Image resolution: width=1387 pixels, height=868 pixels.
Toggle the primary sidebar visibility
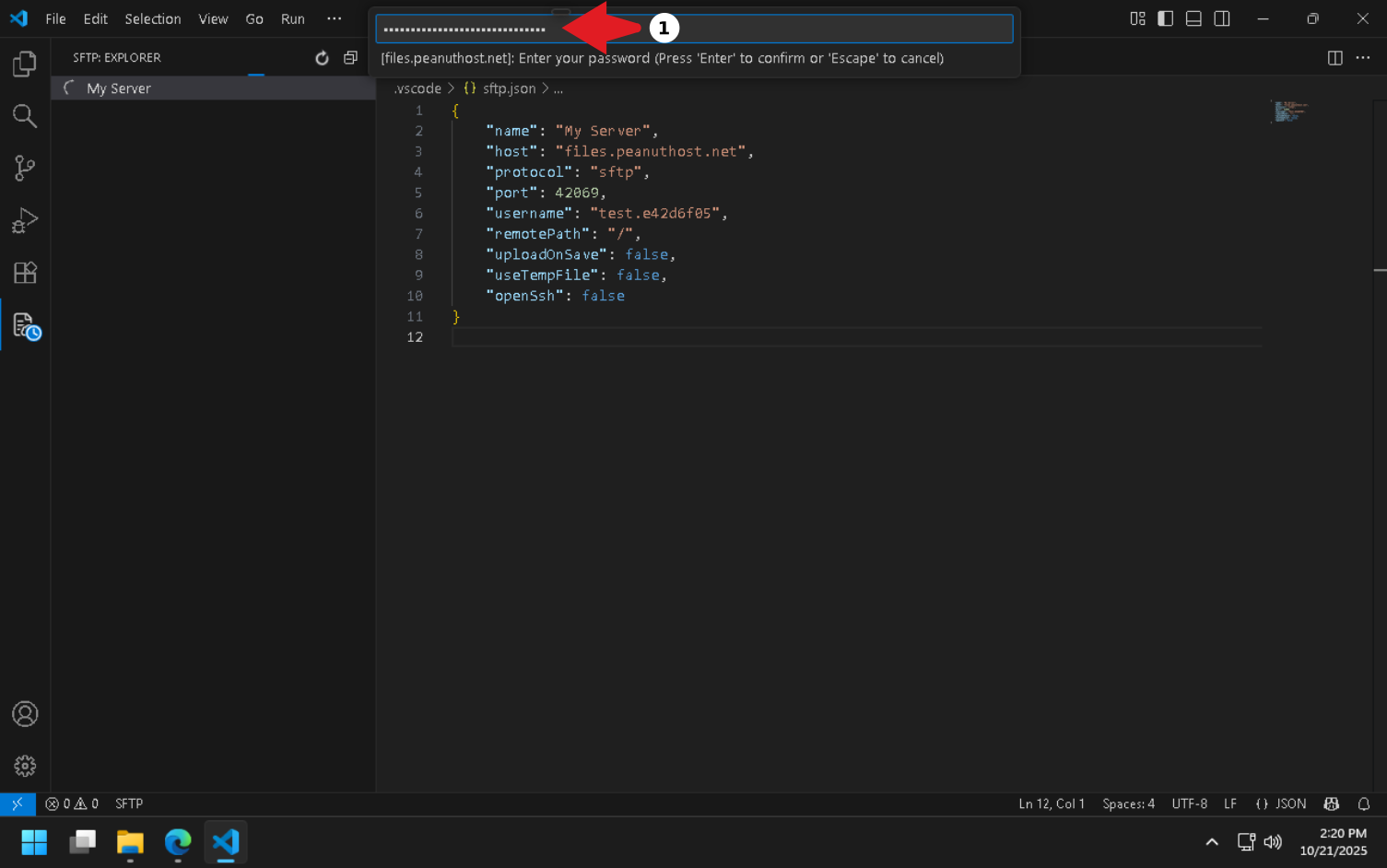click(1165, 18)
